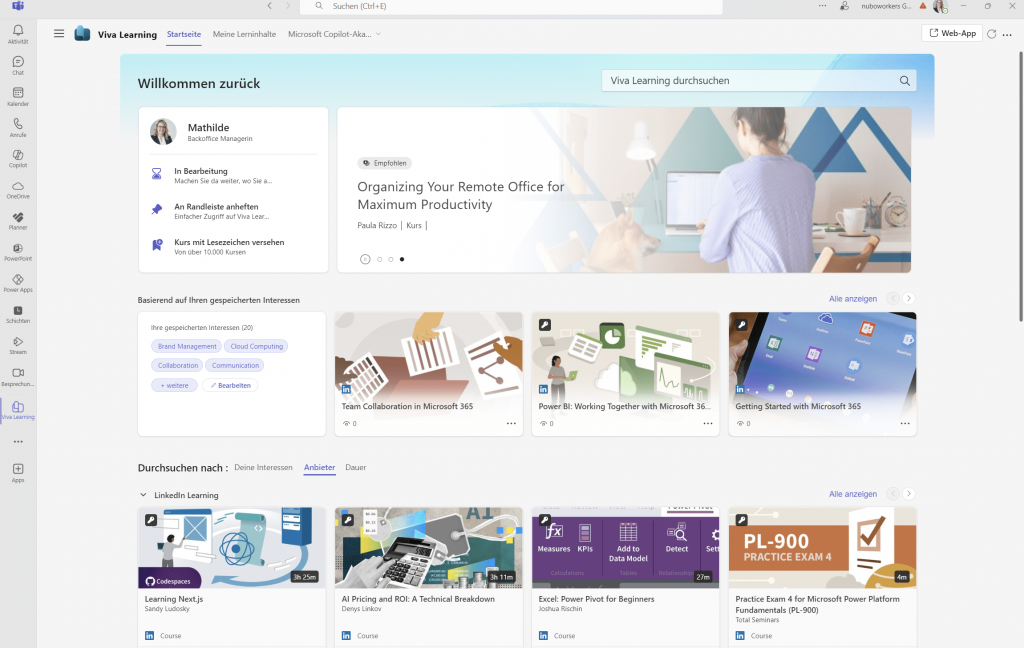1024x648 pixels.
Task: Go back with the title bar arrow
Action: tap(269, 6)
